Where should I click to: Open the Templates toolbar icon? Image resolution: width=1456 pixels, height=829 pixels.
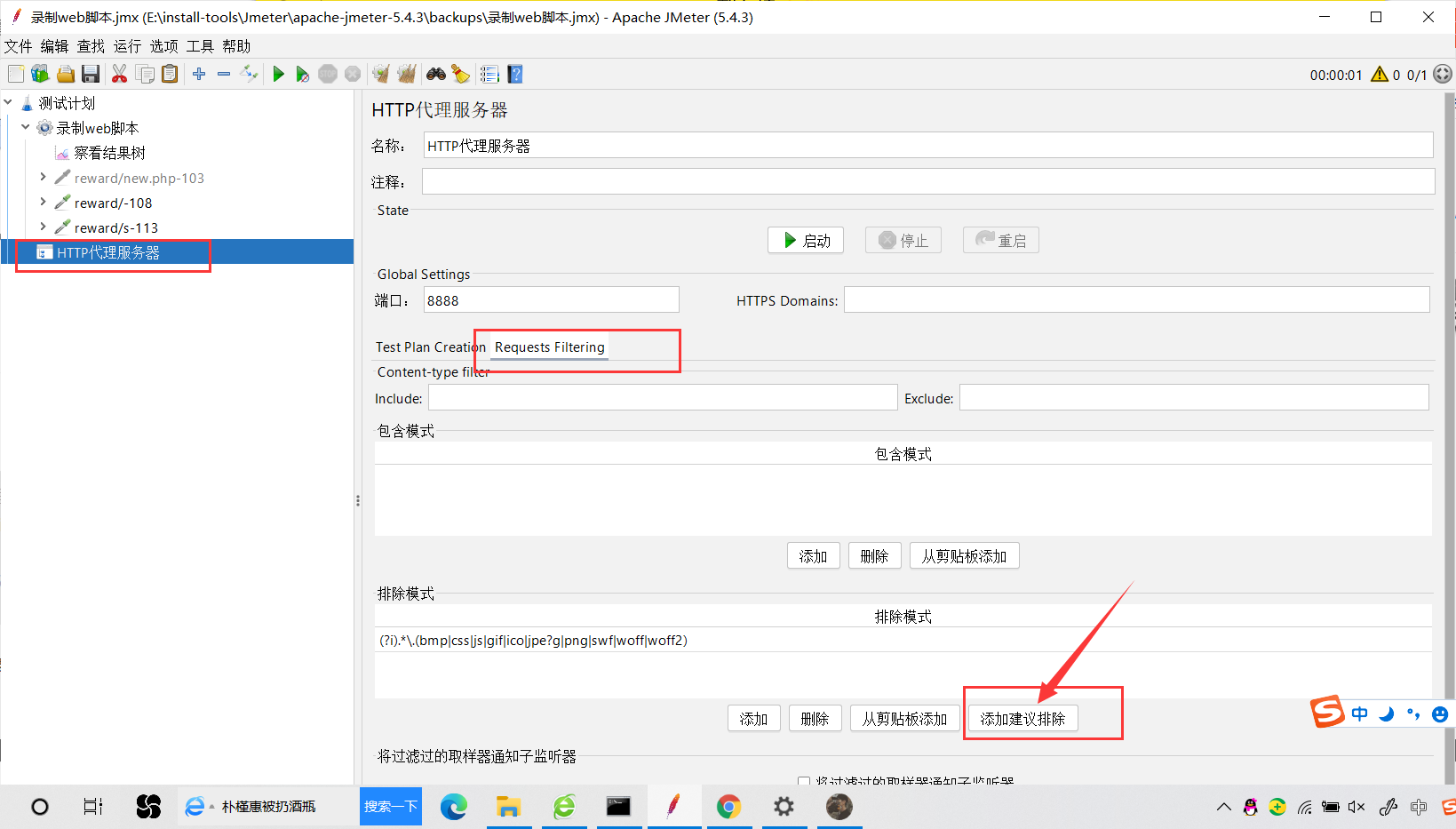[x=40, y=74]
